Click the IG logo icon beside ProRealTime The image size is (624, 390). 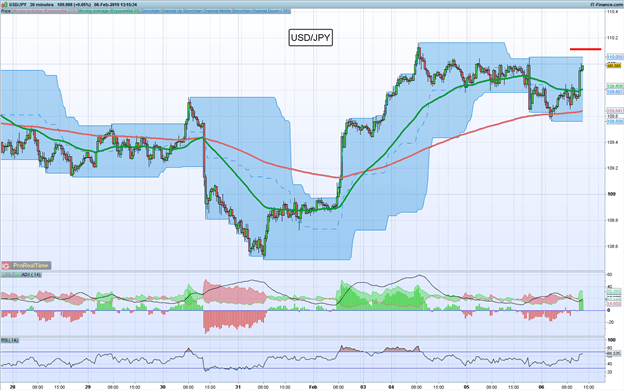6,265
